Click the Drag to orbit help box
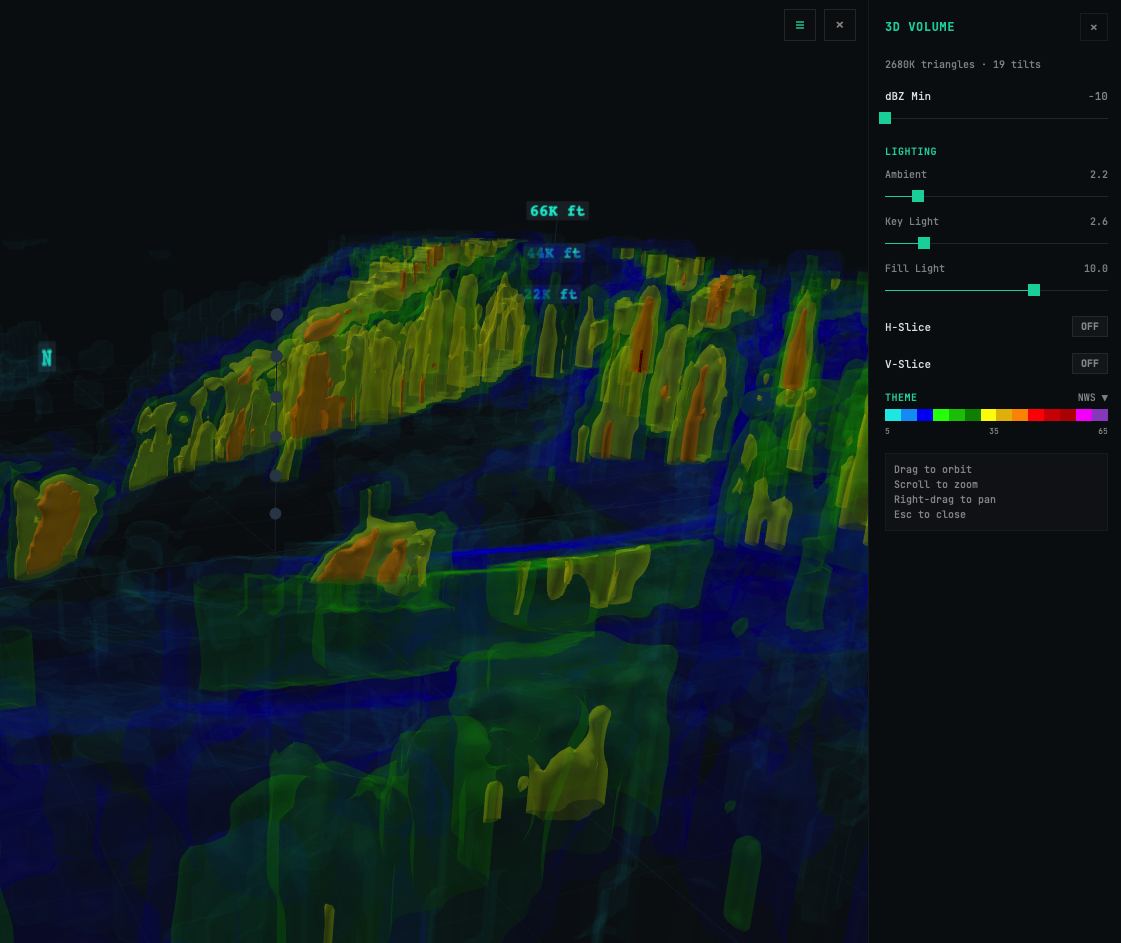This screenshot has width=1121, height=943. coord(995,491)
